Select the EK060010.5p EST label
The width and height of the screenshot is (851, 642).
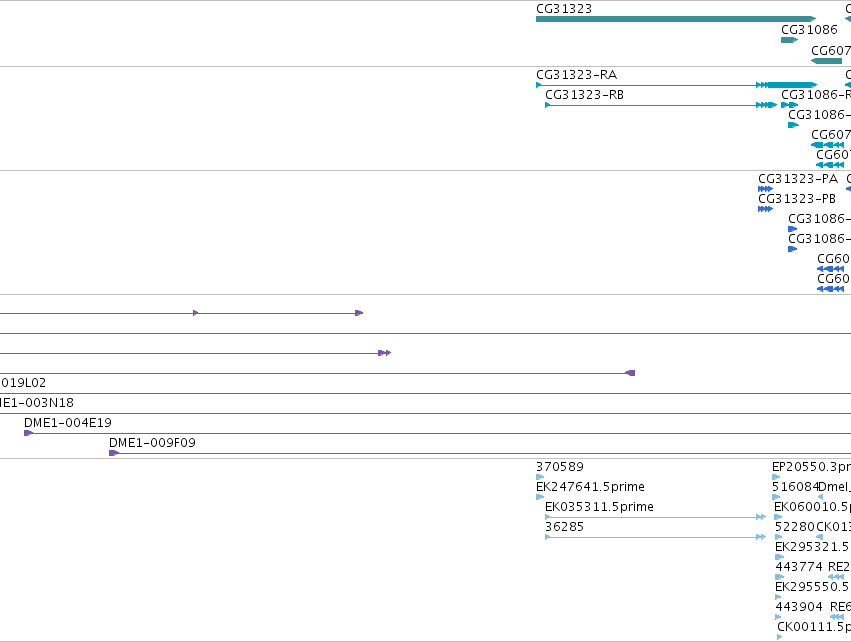(812, 507)
